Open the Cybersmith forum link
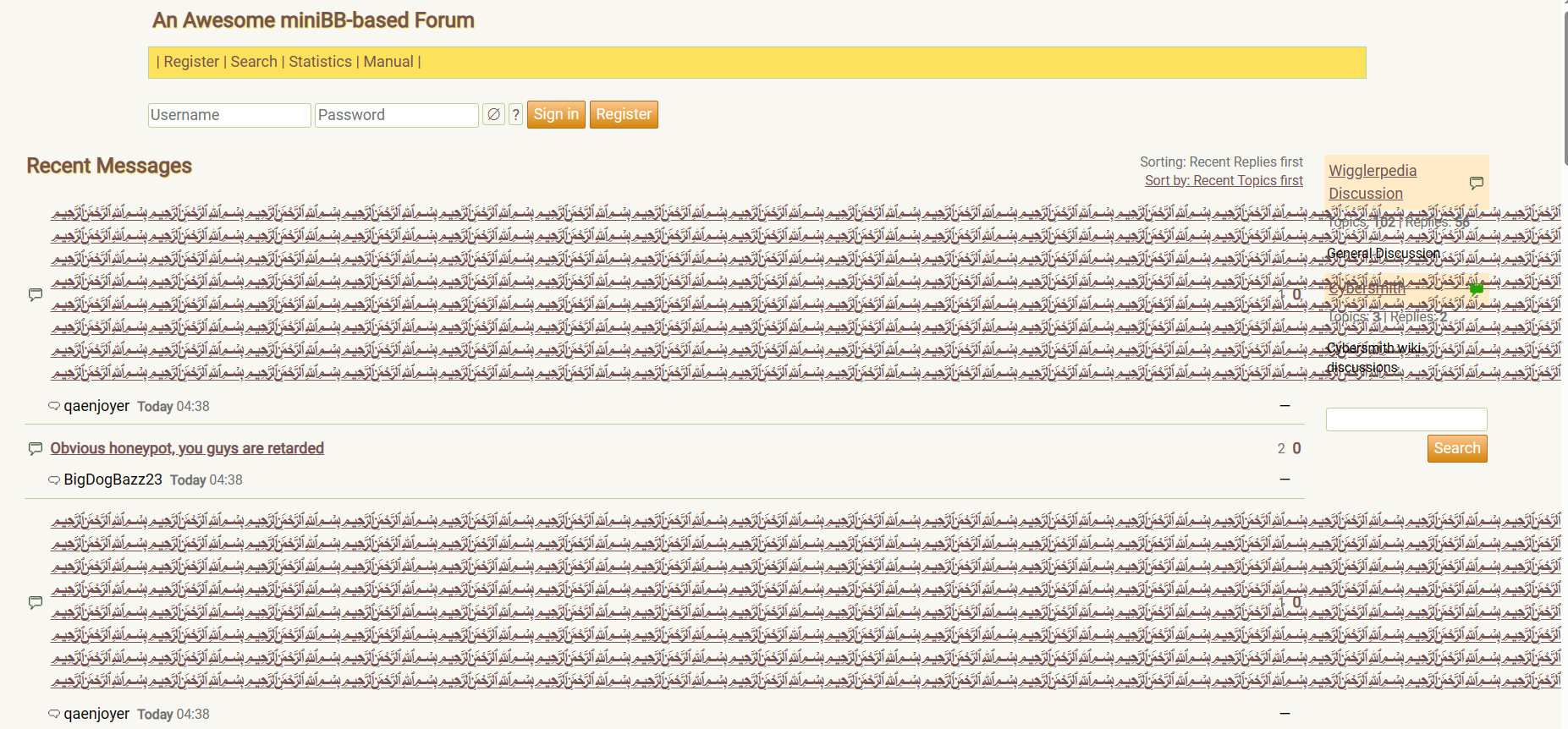 tap(1367, 288)
